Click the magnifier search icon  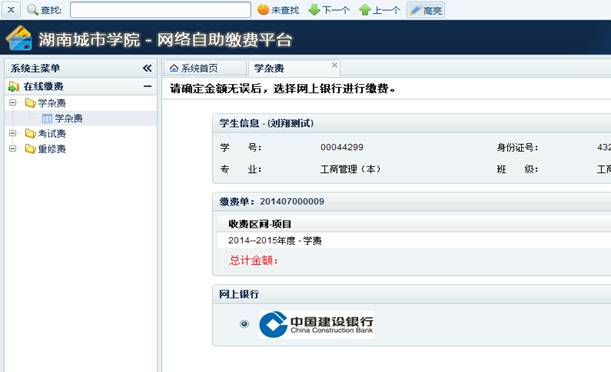pyautogui.click(x=32, y=10)
